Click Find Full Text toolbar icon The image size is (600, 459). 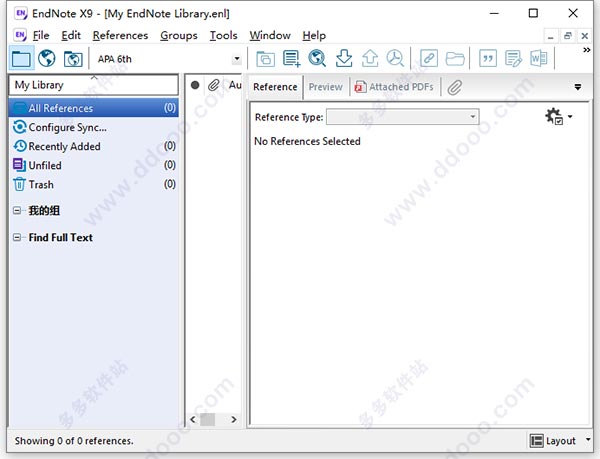point(395,59)
